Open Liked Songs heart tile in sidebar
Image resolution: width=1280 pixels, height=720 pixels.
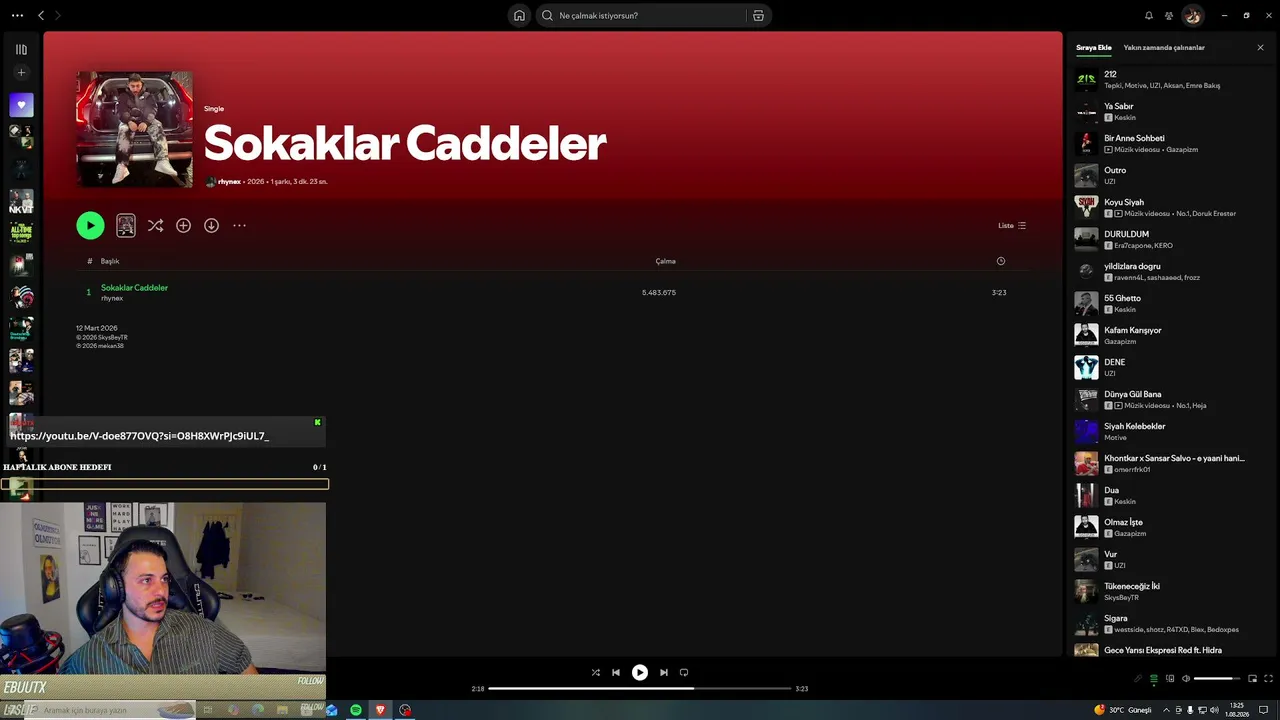tap(21, 105)
